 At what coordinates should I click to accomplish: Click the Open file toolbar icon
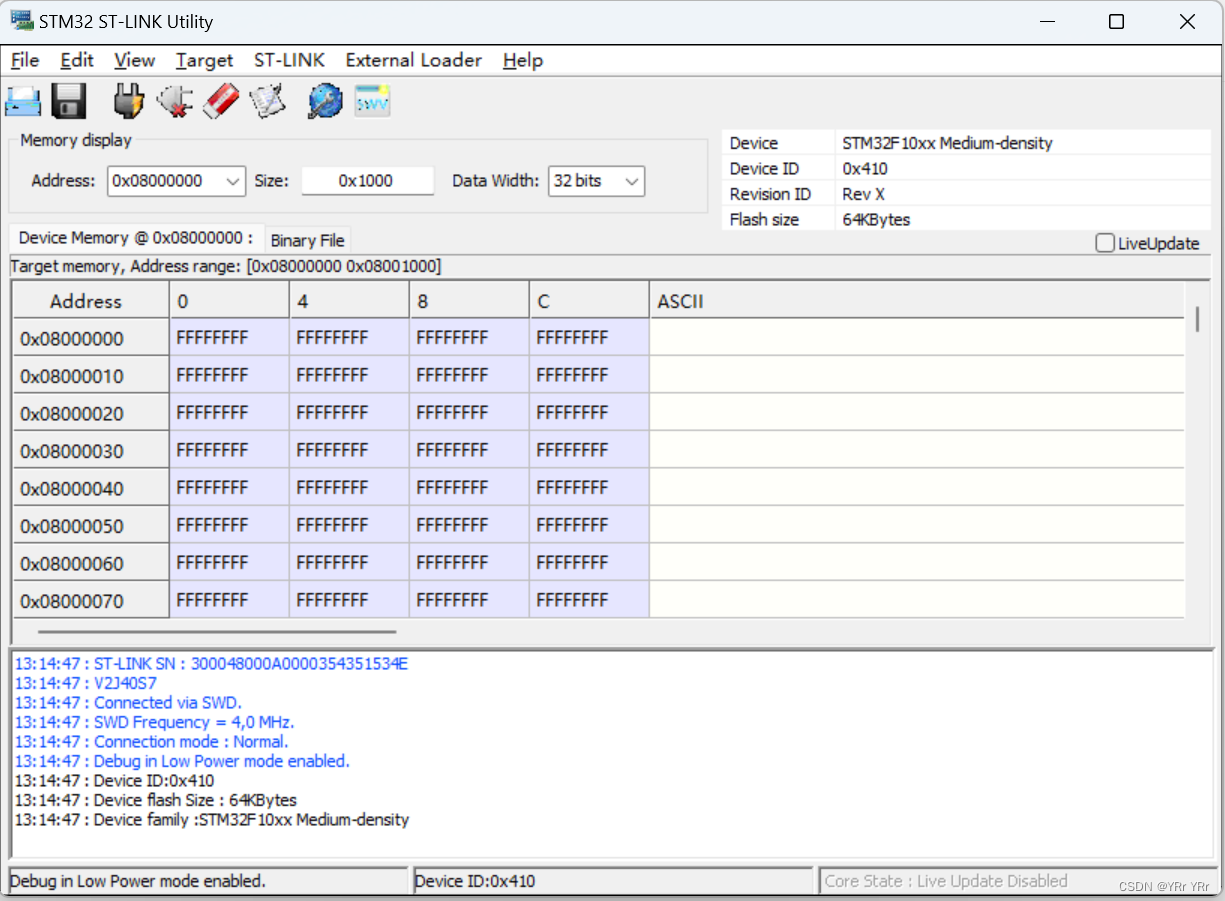point(23,101)
